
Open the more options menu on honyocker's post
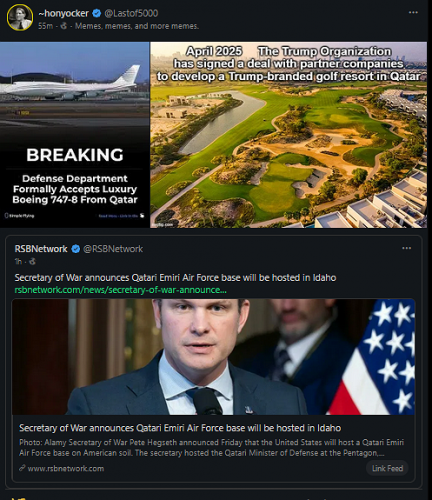[x=413, y=13]
